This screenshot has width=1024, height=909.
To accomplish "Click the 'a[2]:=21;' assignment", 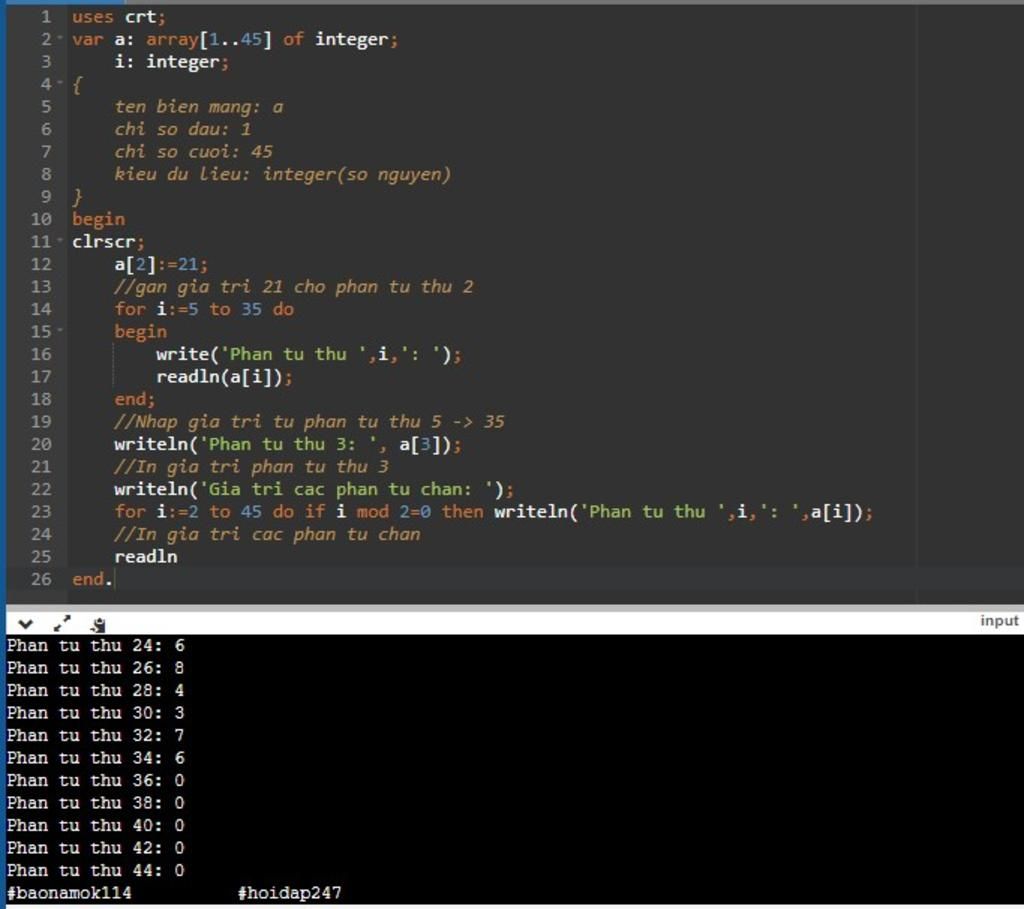I will tap(161, 264).
